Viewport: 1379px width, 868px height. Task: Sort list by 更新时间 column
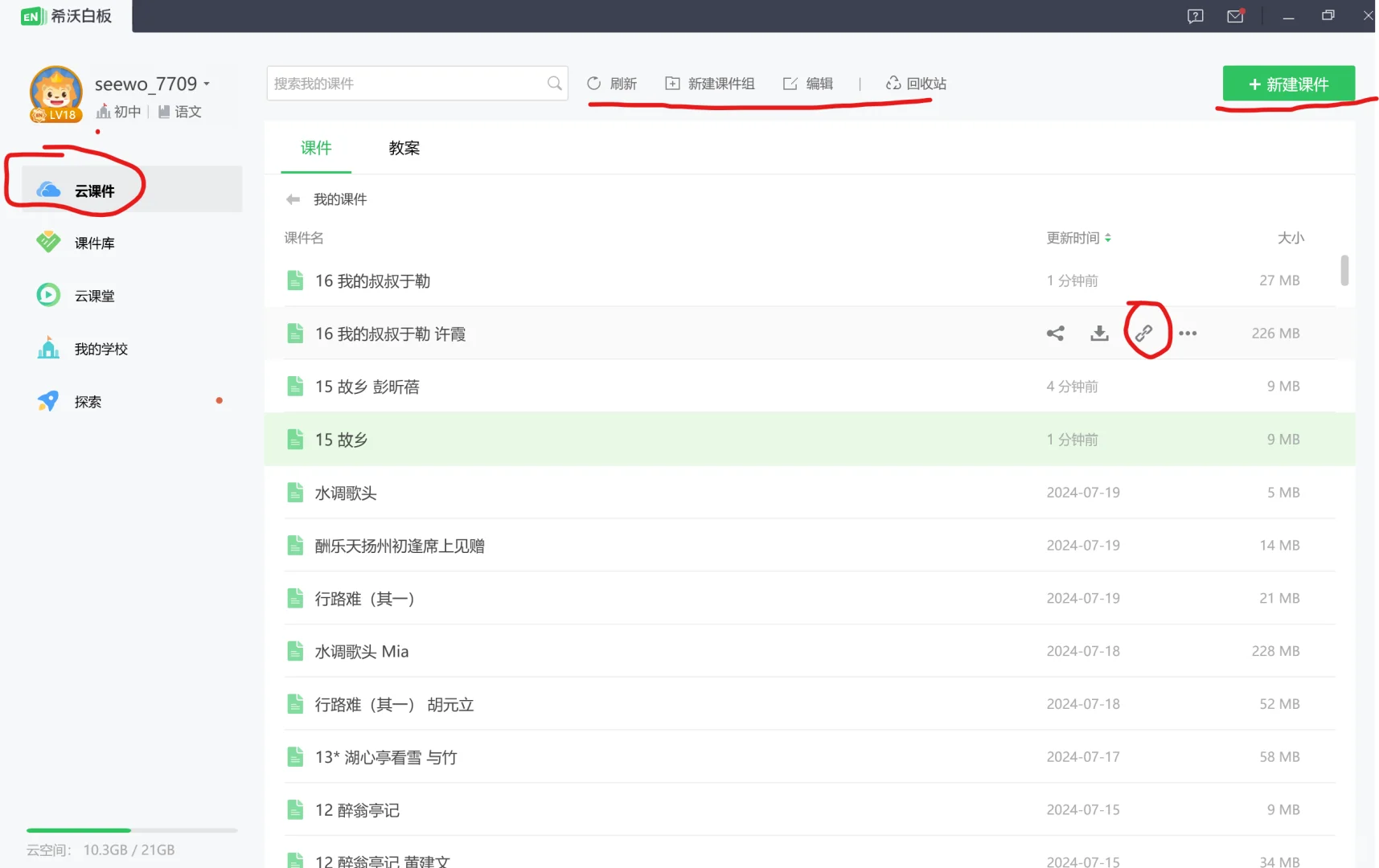click(1078, 238)
